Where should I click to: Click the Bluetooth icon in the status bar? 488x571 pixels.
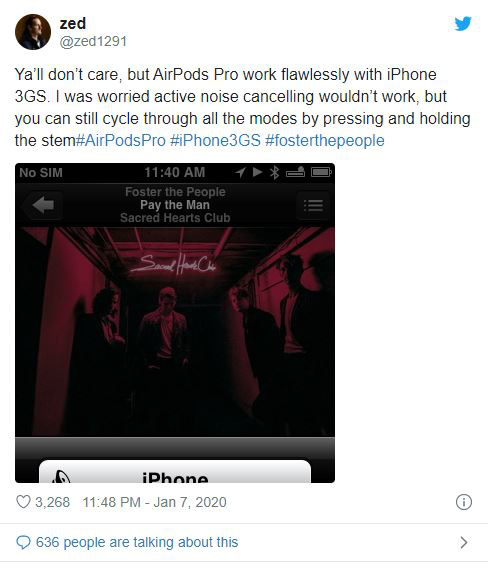(x=275, y=172)
